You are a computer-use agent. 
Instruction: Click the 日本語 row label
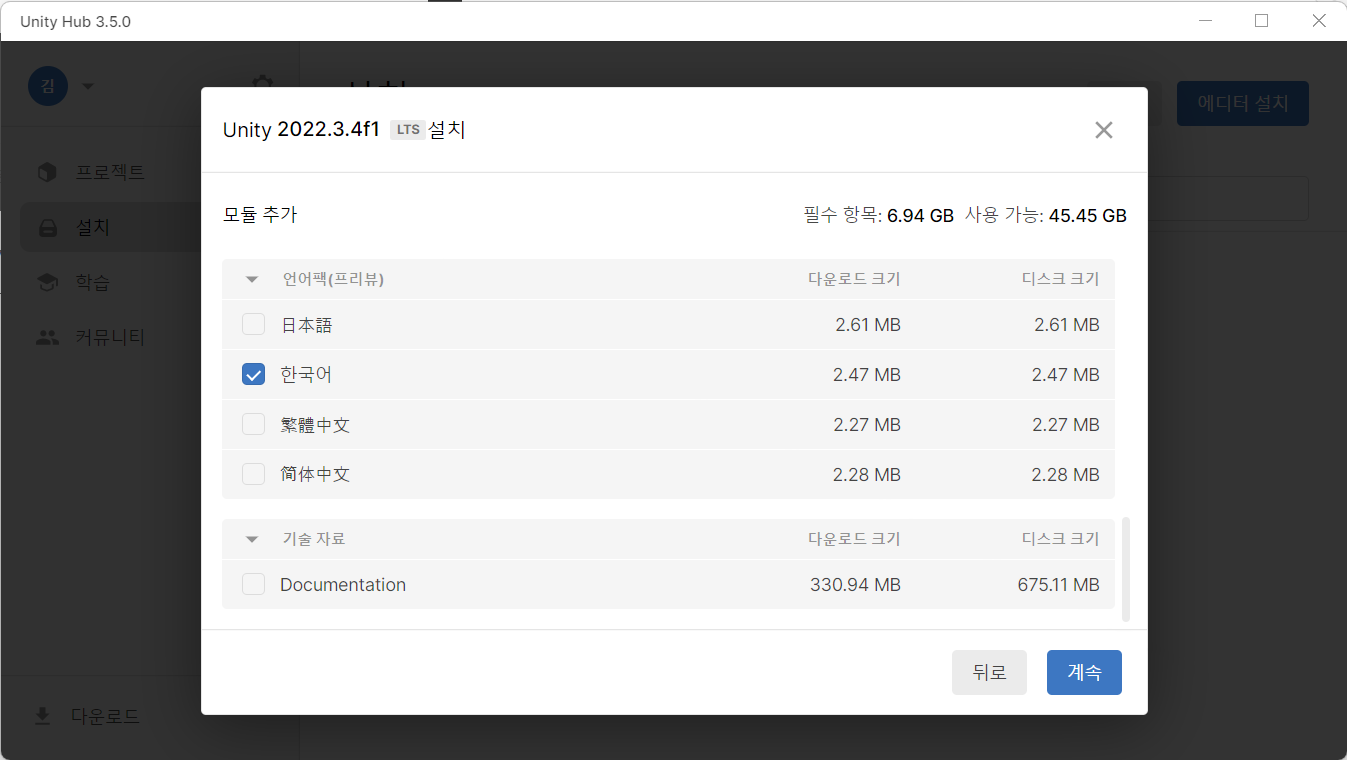pos(306,325)
